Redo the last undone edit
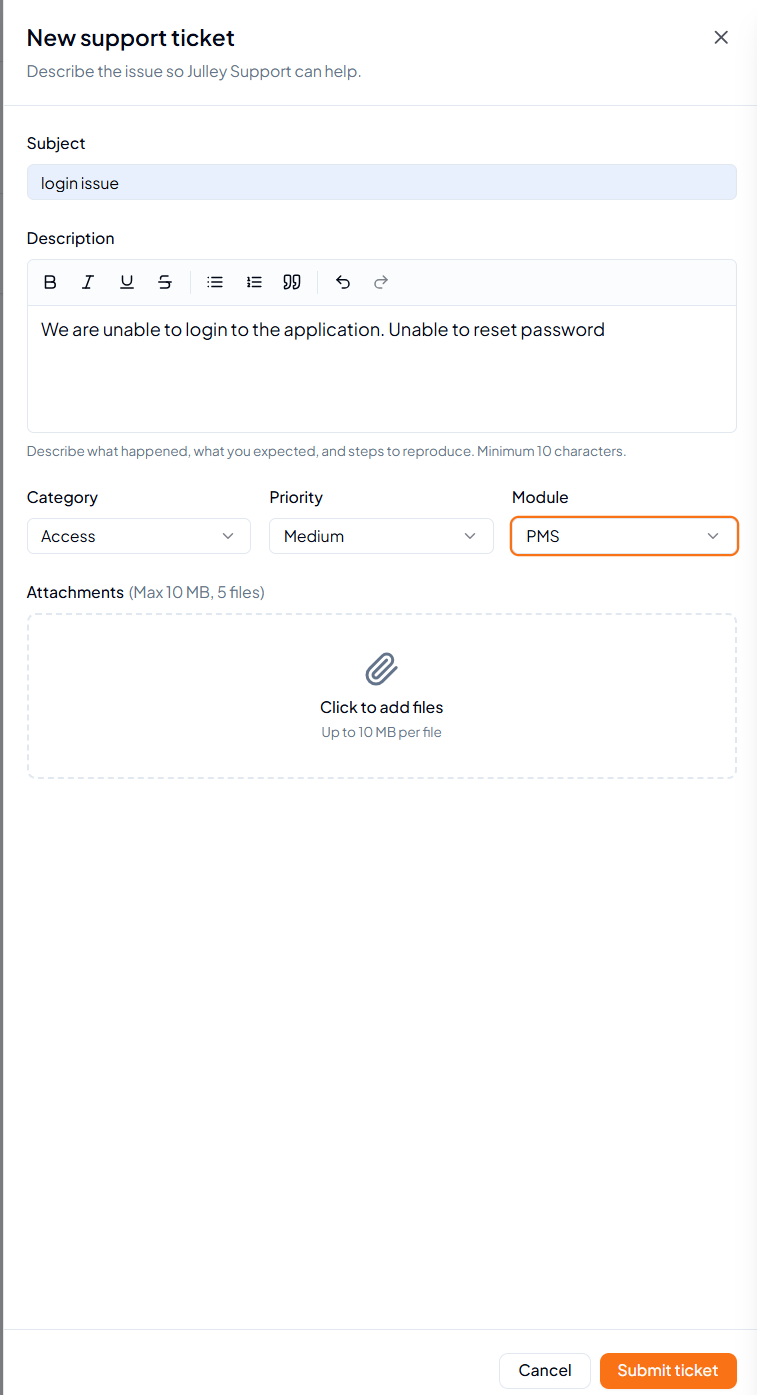The width and height of the screenshot is (757, 1395). (381, 282)
